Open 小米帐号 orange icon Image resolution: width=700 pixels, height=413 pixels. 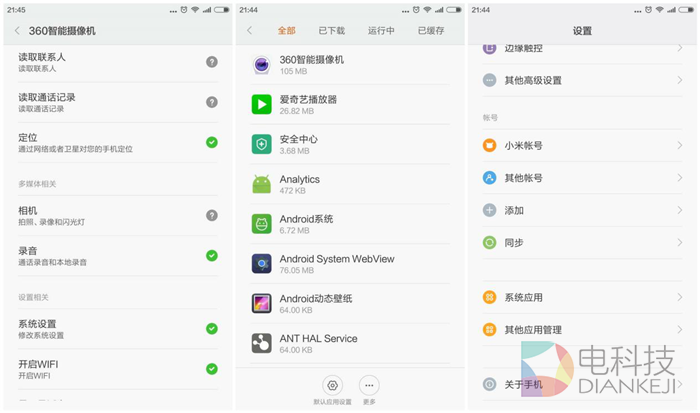[x=490, y=146]
